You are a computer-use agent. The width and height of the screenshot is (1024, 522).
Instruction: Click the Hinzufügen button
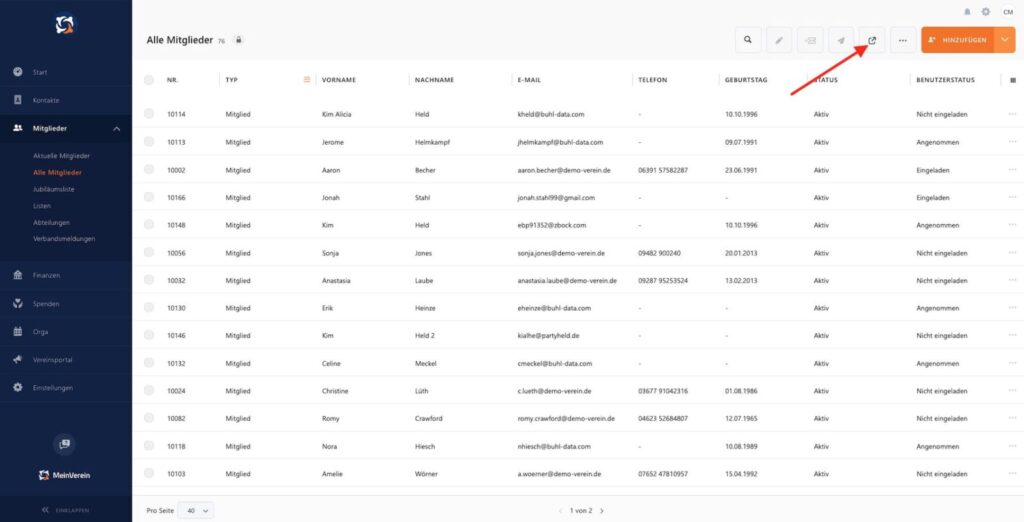[x=957, y=40]
